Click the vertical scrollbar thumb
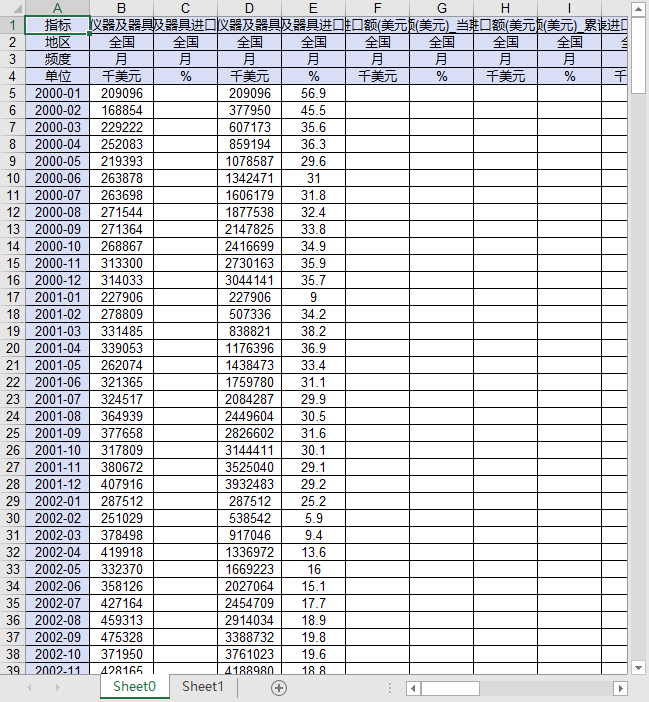The image size is (649, 702). tap(638, 55)
